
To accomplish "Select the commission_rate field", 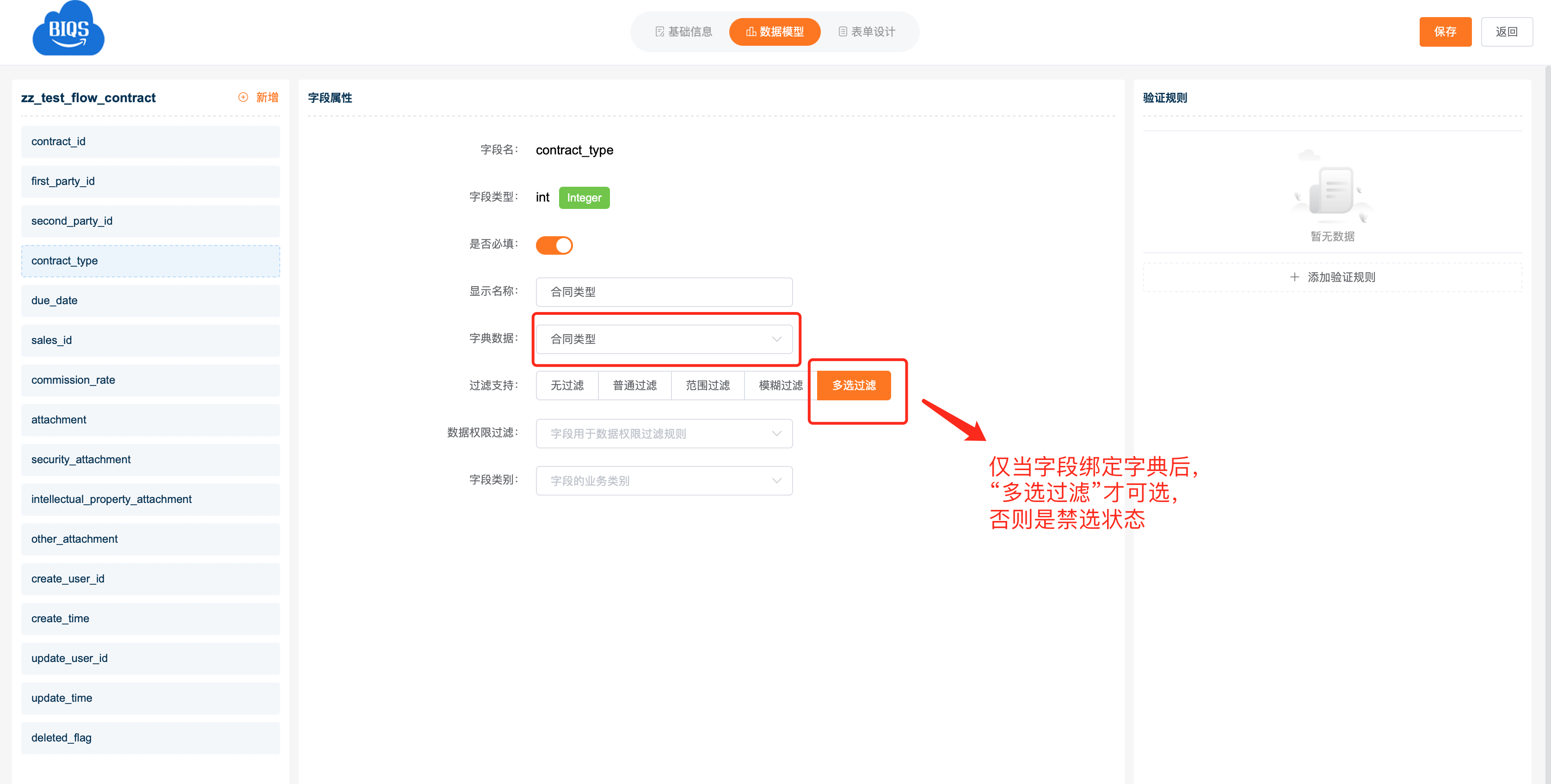I will [151, 380].
